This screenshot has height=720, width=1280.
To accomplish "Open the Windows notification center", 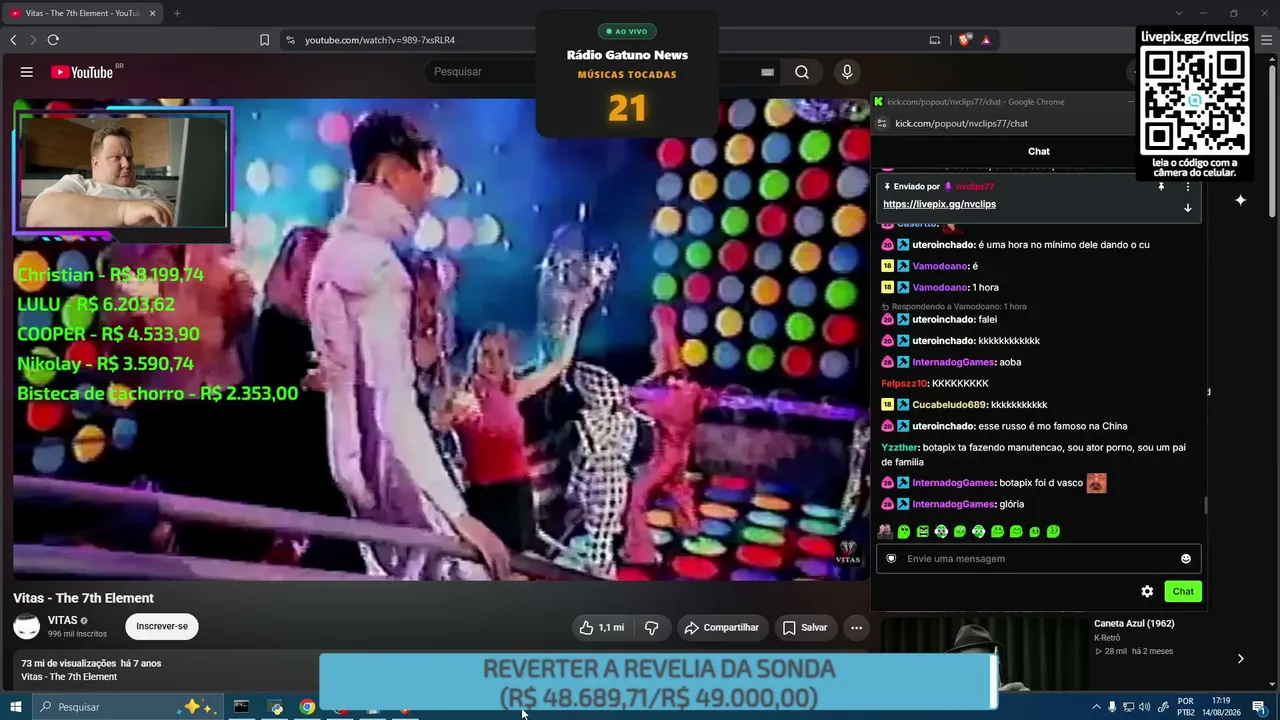I will [1259, 707].
